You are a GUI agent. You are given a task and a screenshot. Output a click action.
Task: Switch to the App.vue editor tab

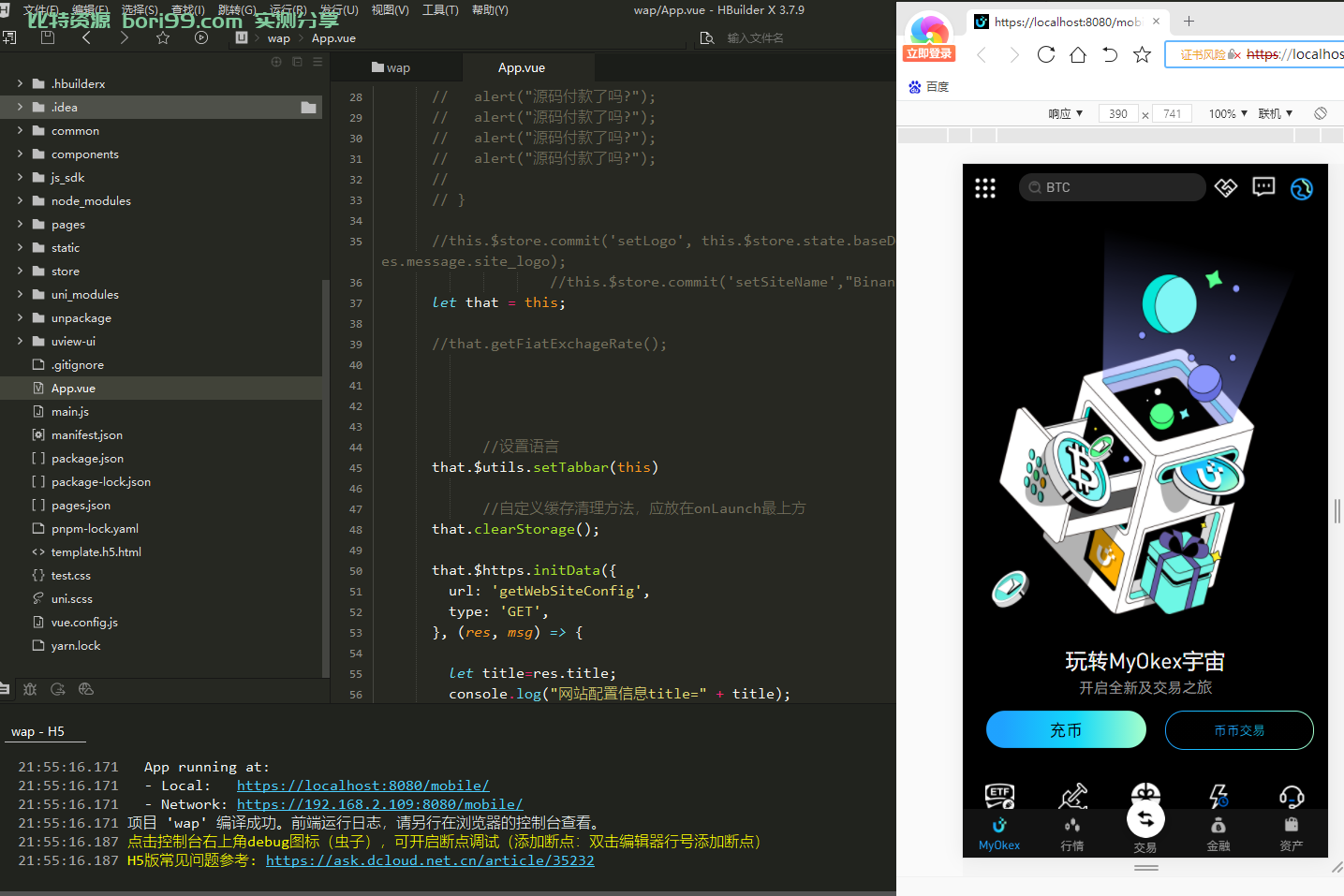pyautogui.click(x=528, y=67)
